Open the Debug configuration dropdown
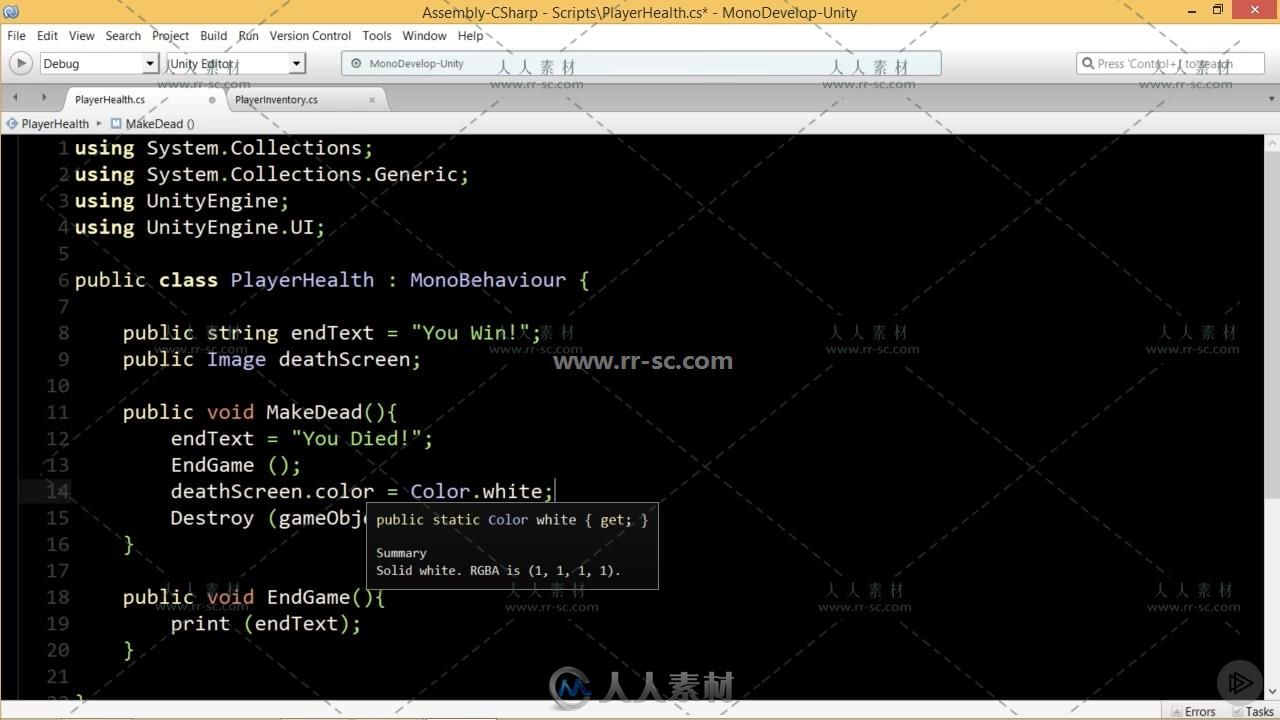The height and width of the screenshot is (720, 1280). [x=99, y=63]
